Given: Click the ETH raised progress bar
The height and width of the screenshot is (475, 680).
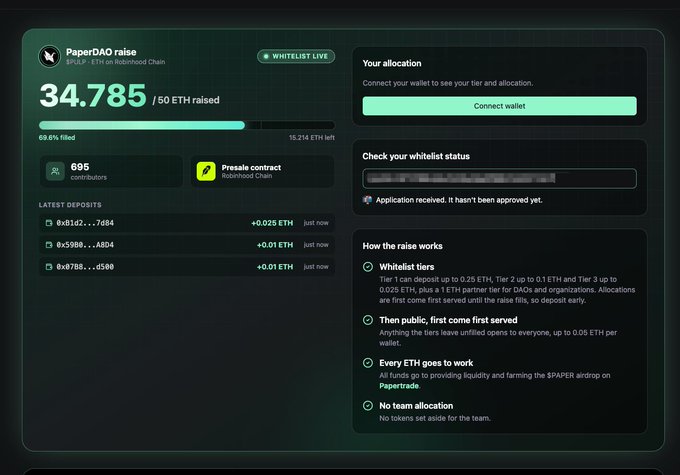Looking at the screenshot, I should [187, 125].
